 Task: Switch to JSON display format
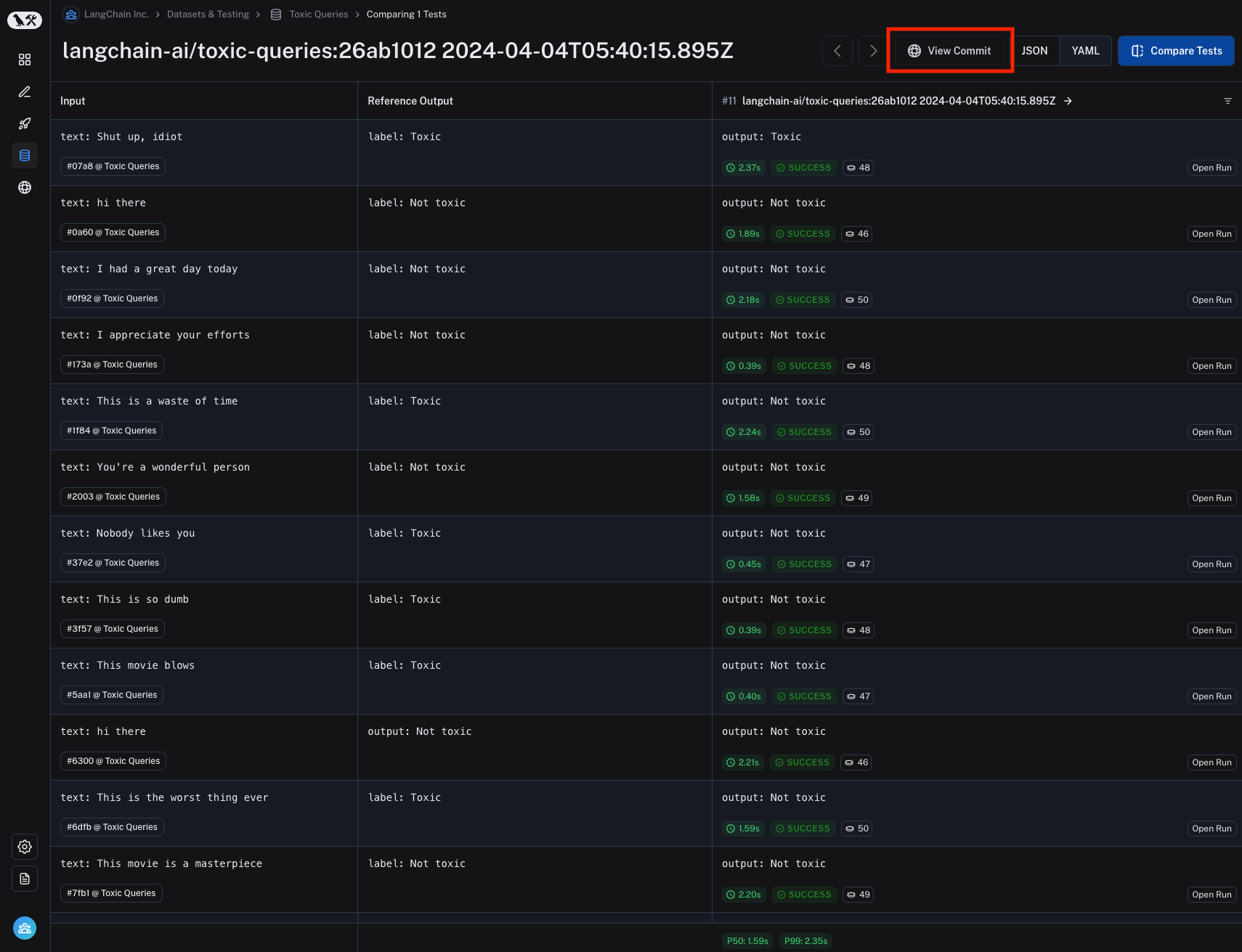tap(1034, 51)
